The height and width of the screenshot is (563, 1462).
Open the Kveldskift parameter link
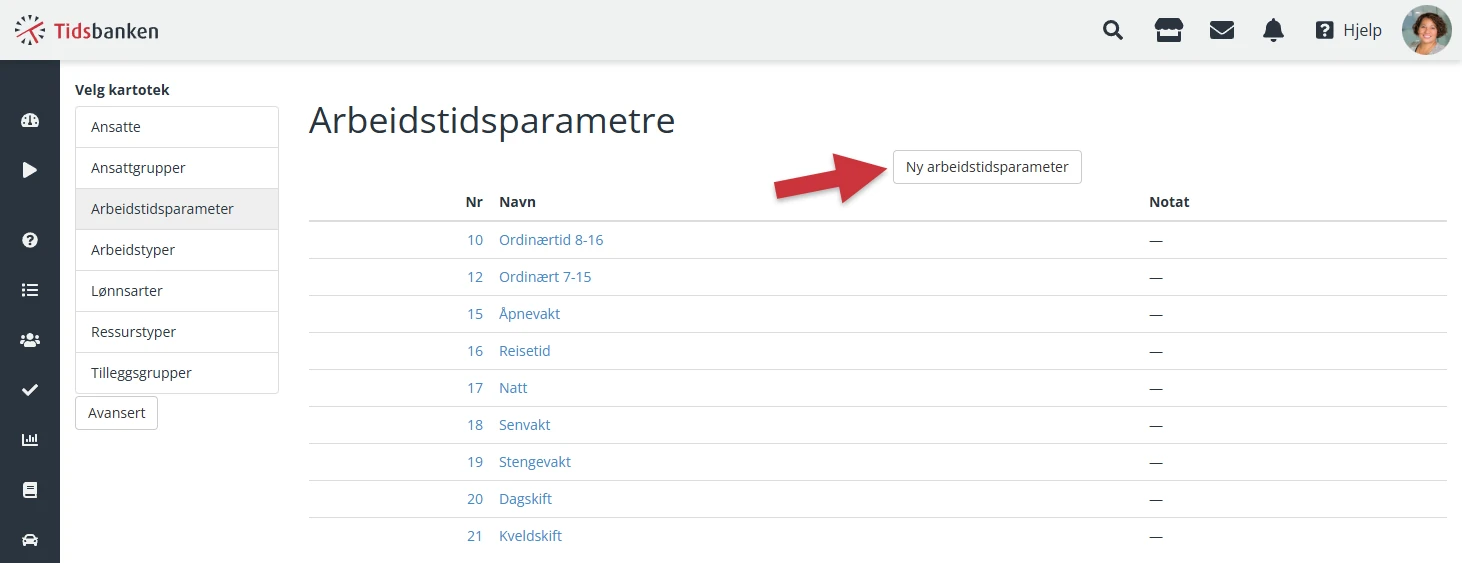click(x=530, y=536)
